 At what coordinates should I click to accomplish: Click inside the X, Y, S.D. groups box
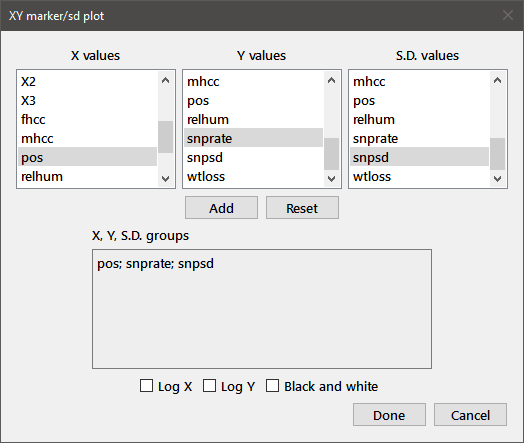[x=262, y=309]
